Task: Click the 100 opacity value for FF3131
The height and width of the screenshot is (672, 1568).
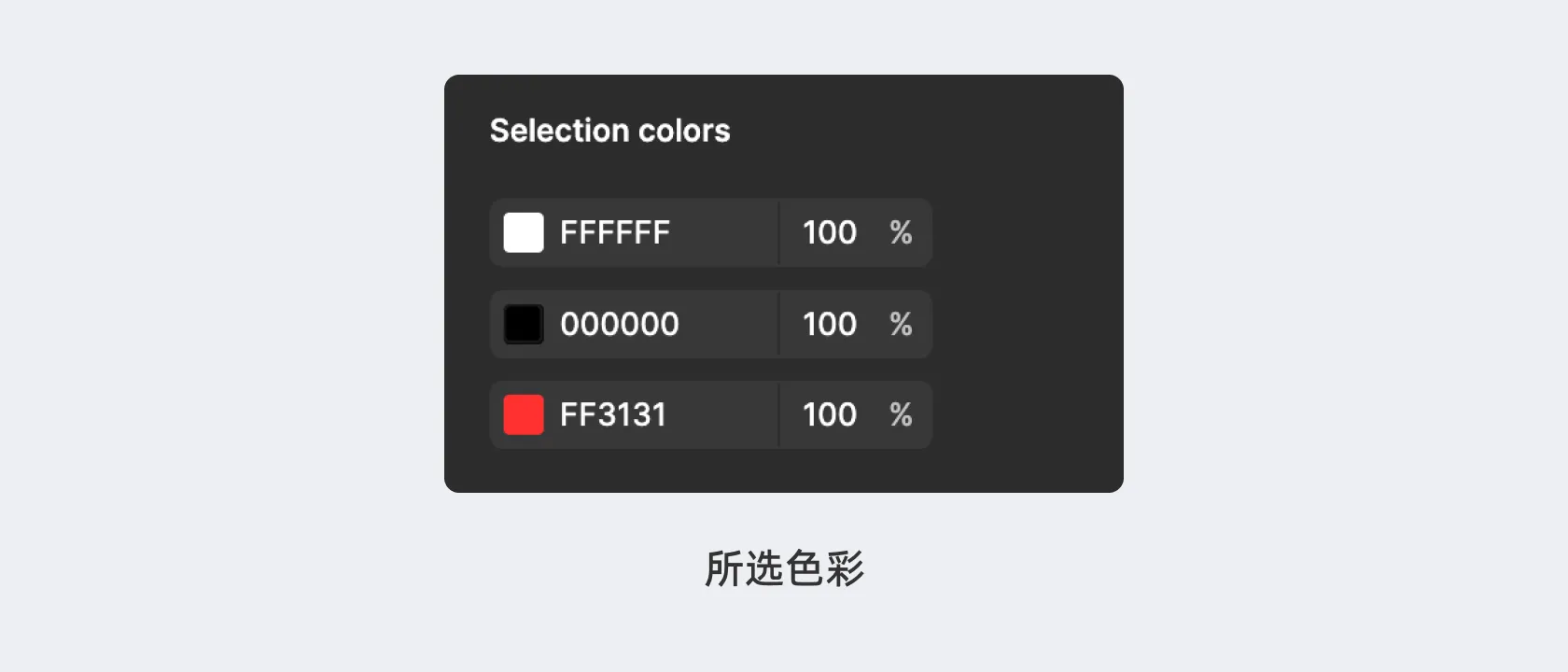Action: (829, 414)
